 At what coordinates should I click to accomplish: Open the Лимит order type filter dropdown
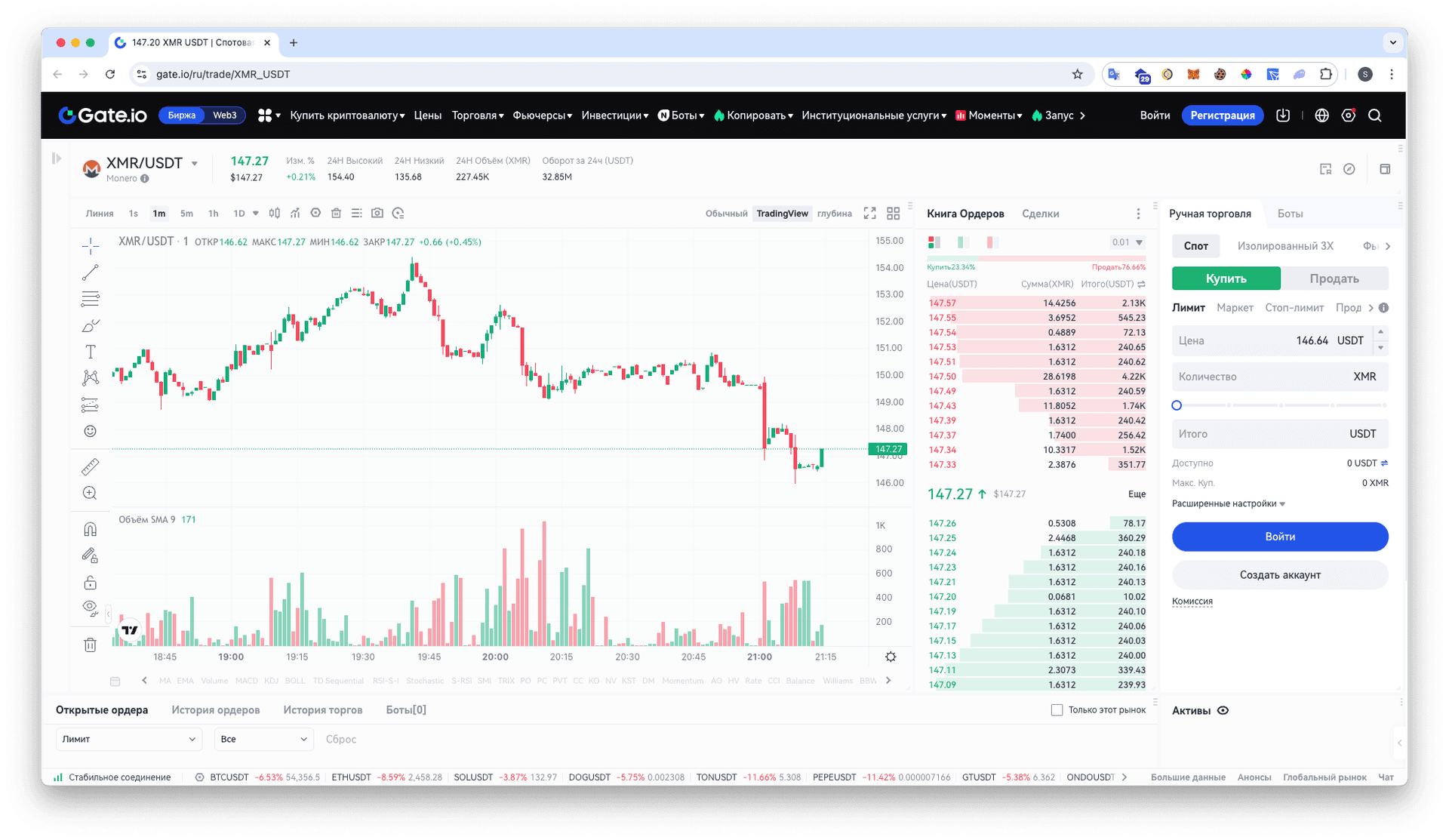128,740
